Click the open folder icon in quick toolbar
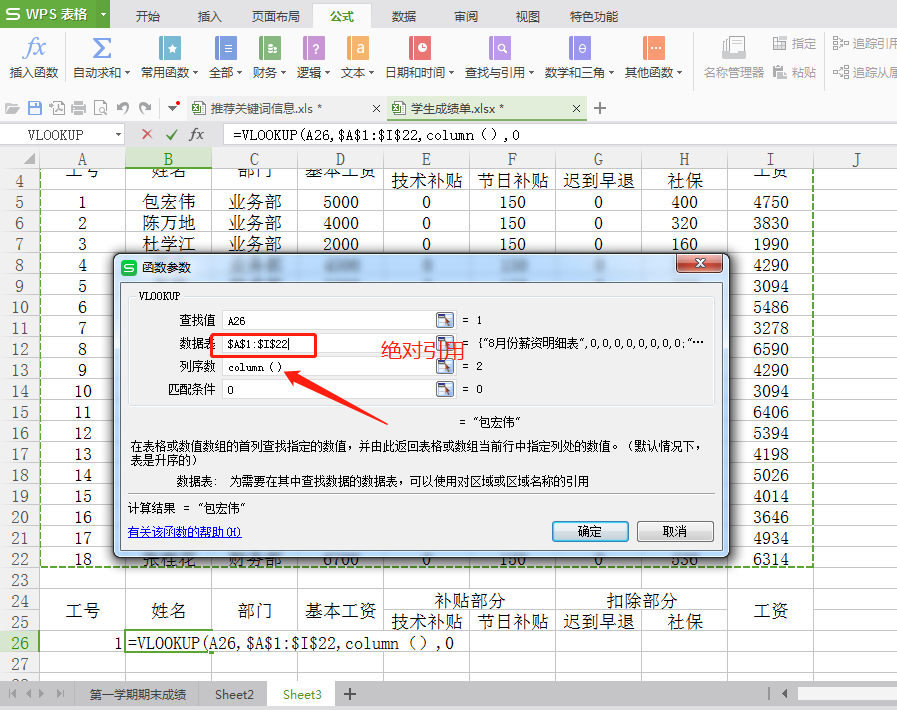 pyautogui.click(x=12, y=108)
